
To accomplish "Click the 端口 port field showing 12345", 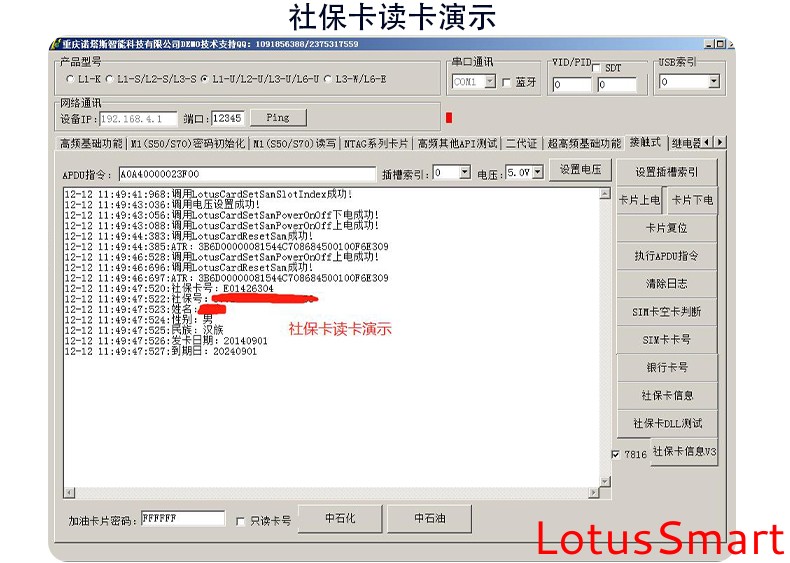I will click(228, 118).
